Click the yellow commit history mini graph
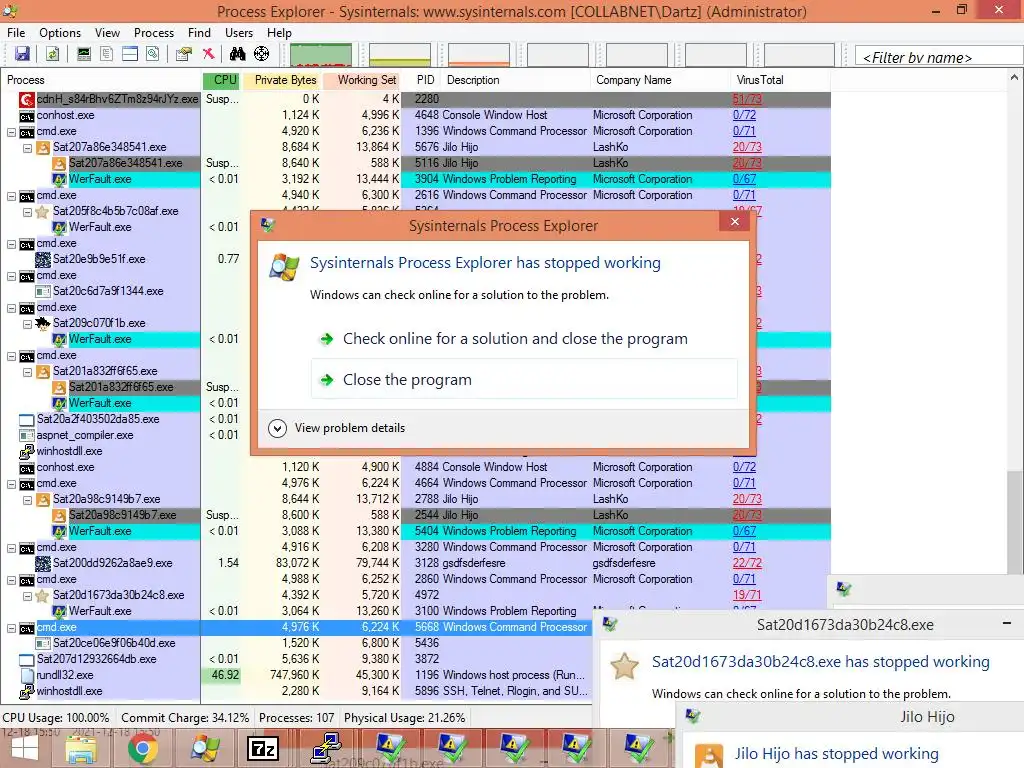 [x=400, y=55]
